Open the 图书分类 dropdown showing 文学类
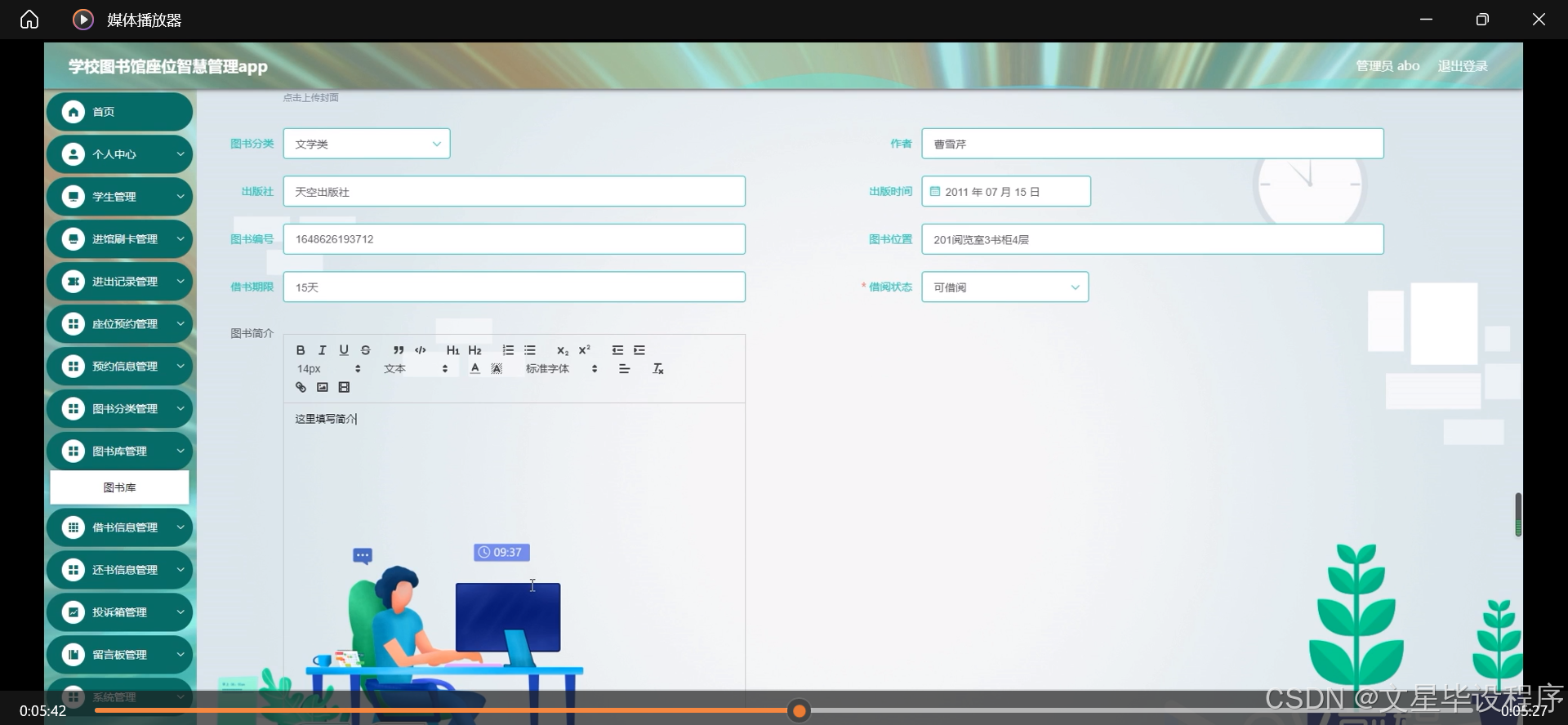Image resolution: width=1568 pixels, height=725 pixels. pos(367,144)
